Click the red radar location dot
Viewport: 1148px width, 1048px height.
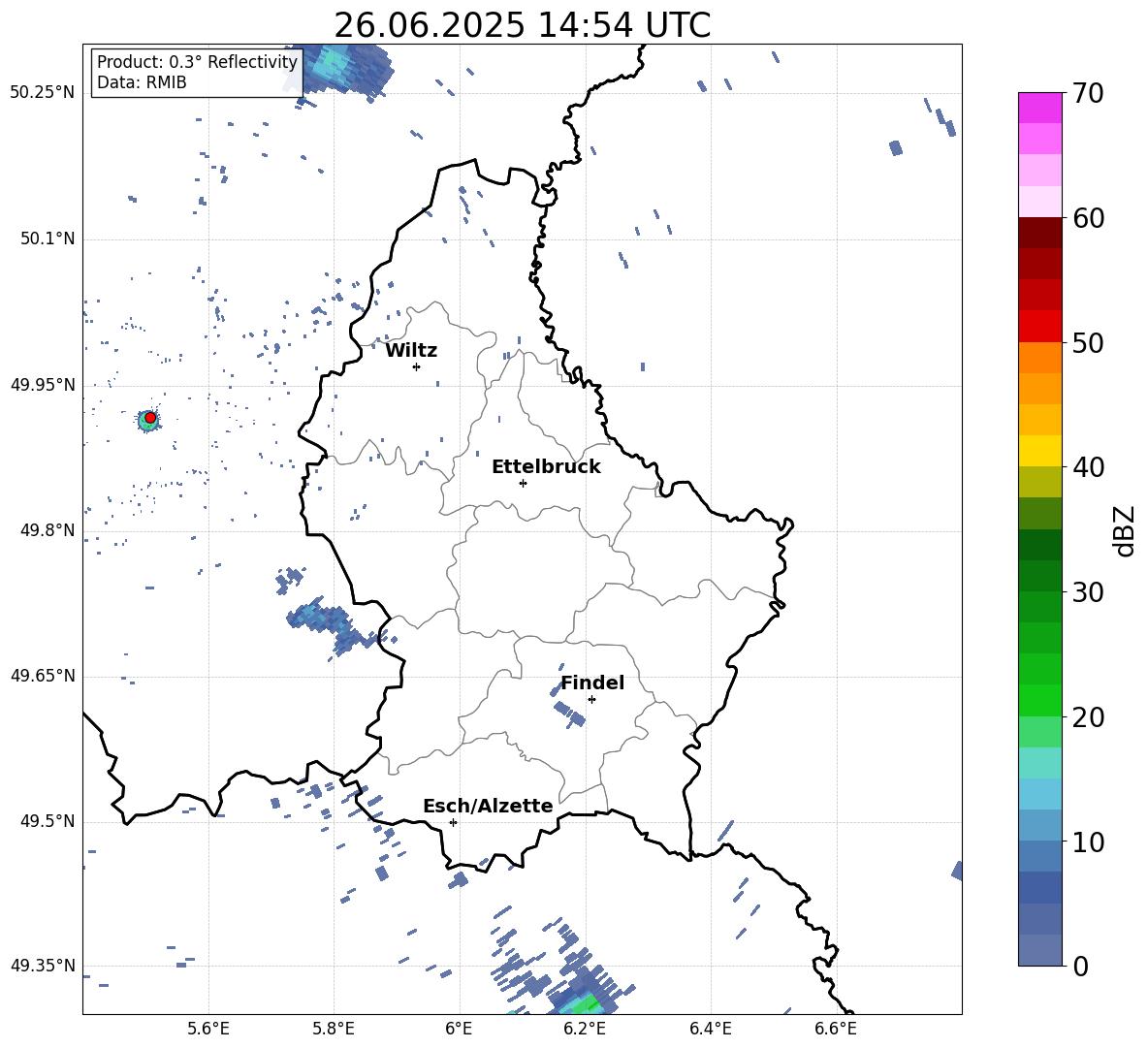click(x=150, y=418)
